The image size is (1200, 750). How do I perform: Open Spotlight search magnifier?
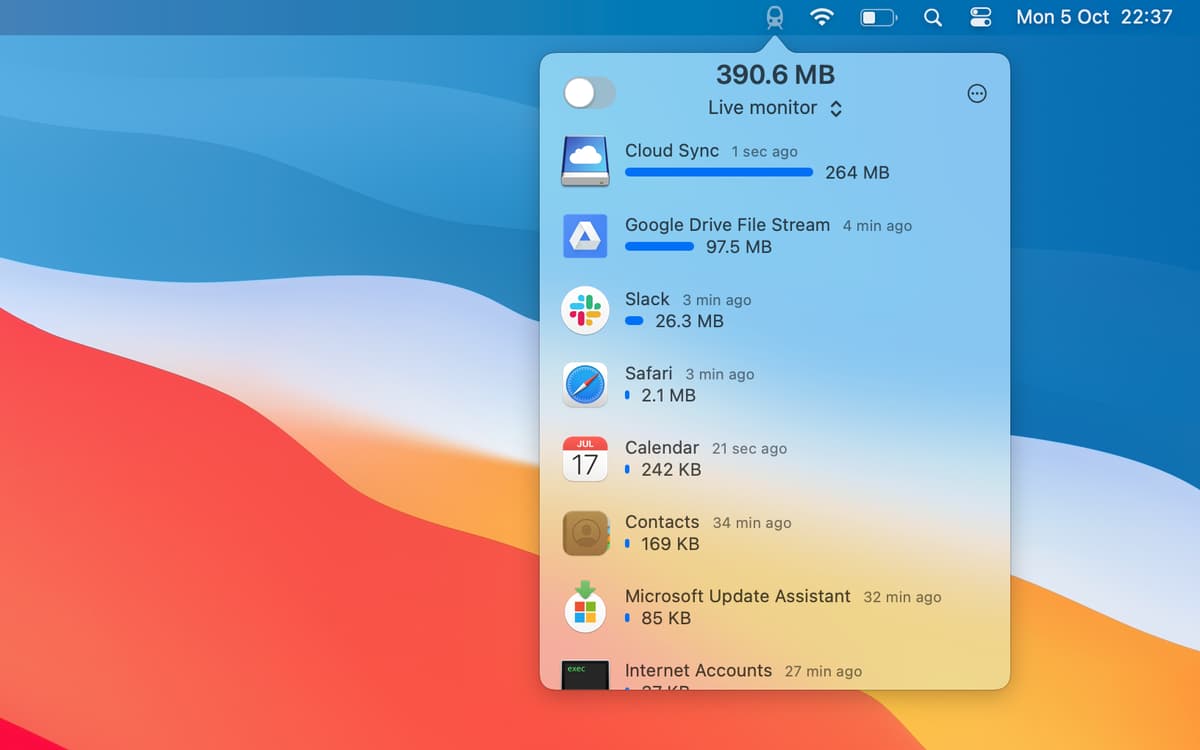click(x=932, y=17)
